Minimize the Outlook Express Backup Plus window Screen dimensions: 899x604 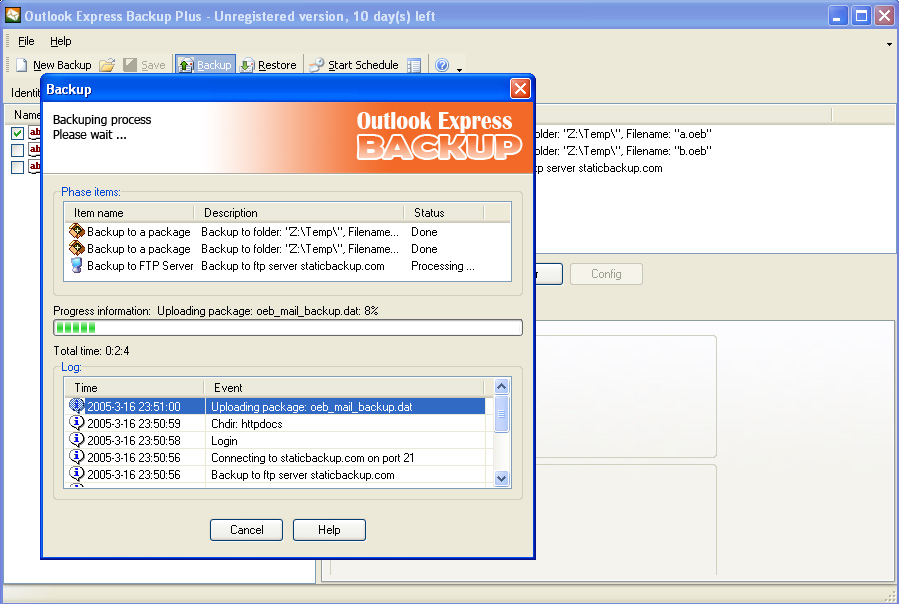pyautogui.click(x=837, y=15)
